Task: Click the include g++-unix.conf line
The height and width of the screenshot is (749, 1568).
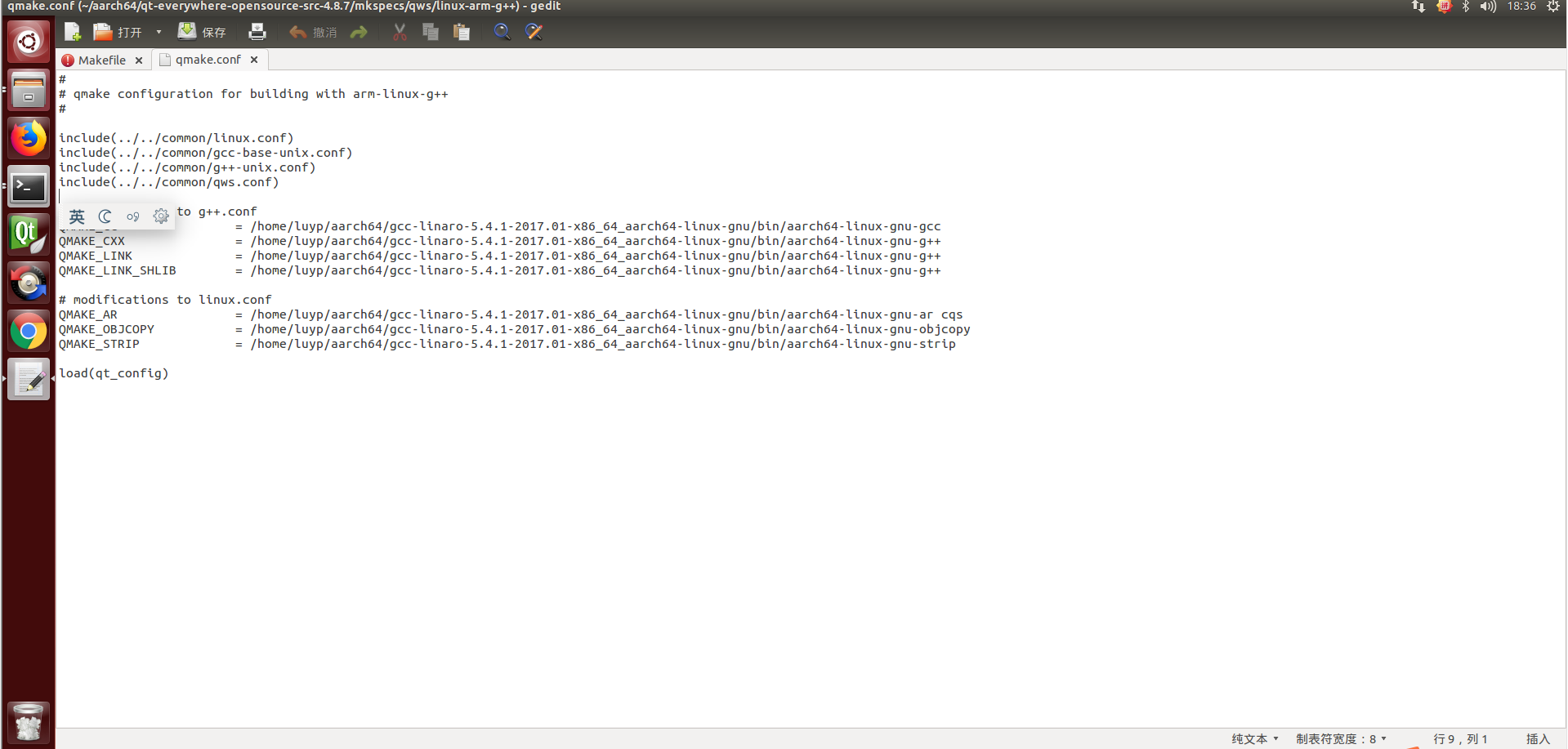Action: click(x=187, y=167)
